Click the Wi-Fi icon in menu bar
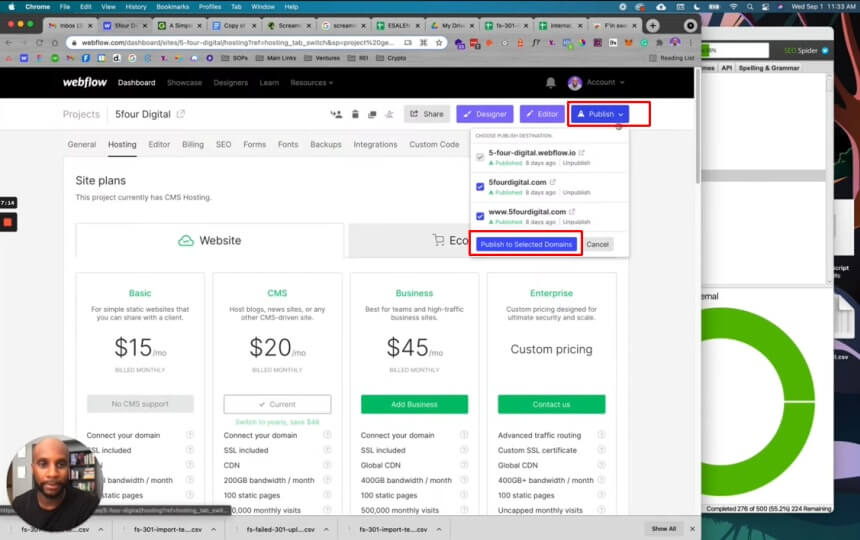The width and height of the screenshot is (860, 540). [733, 7]
